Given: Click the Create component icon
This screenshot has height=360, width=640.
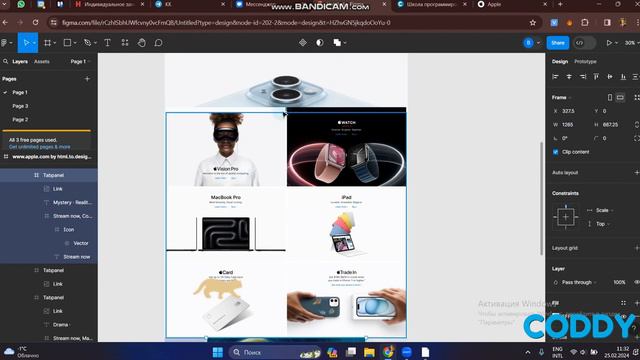Looking at the screenshot, I should [x=303, y=42].
